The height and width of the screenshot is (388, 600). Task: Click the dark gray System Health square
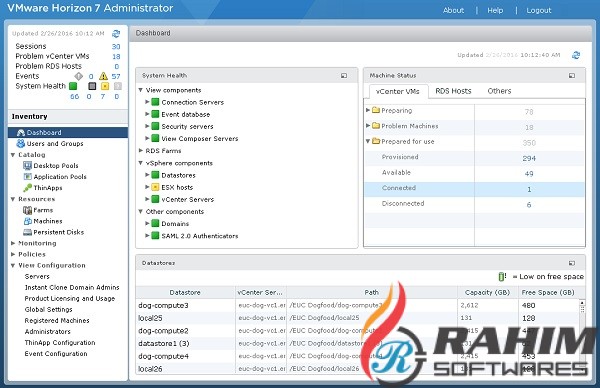[x=92, y=86]
